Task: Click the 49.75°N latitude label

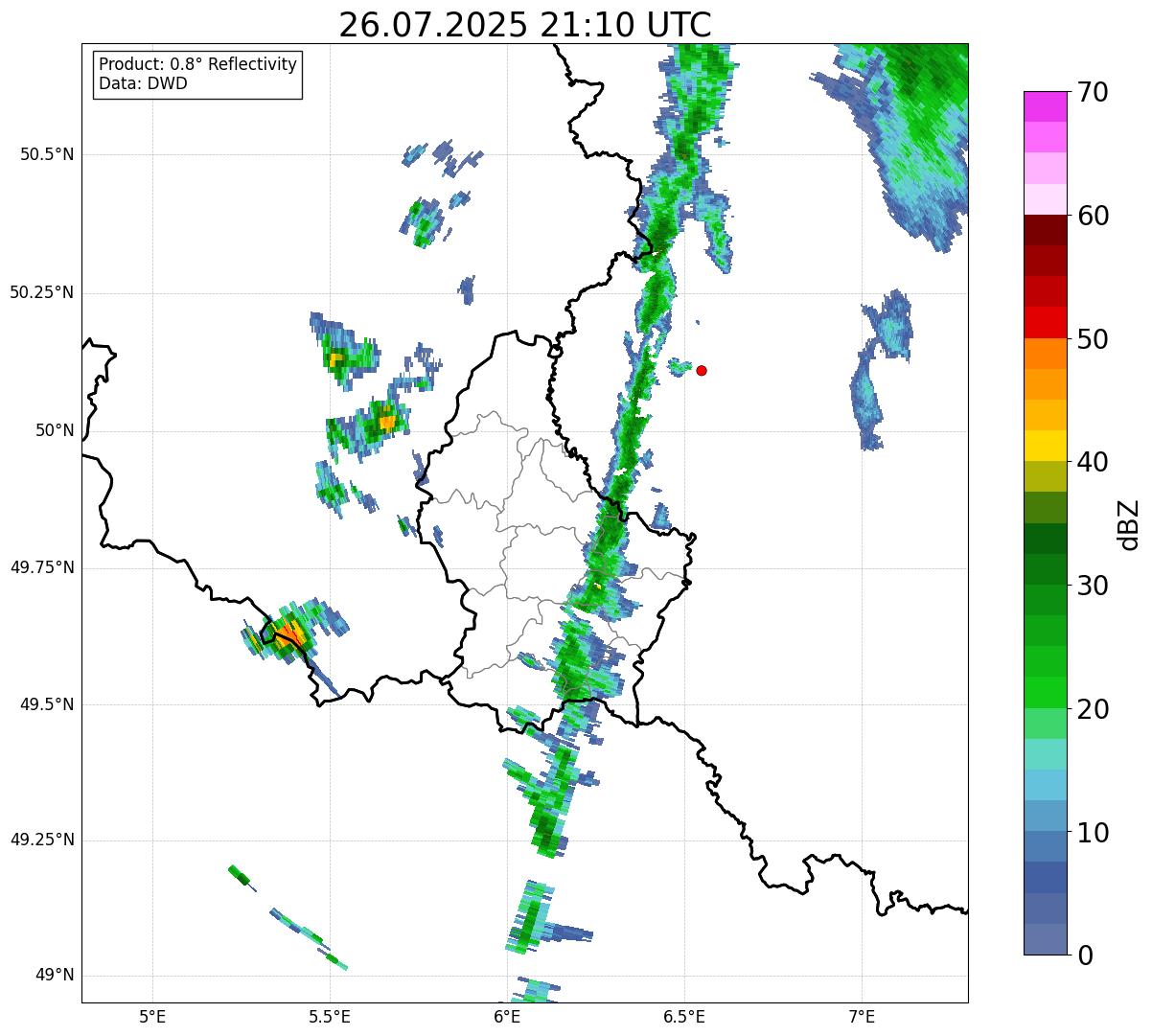Action: [x=41, y=567]
